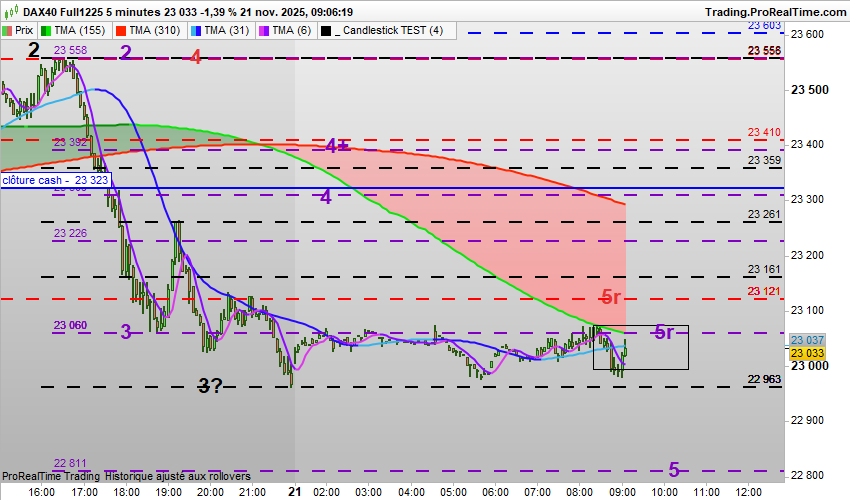Click the 19:00 mark on time axis

[168, 492]
